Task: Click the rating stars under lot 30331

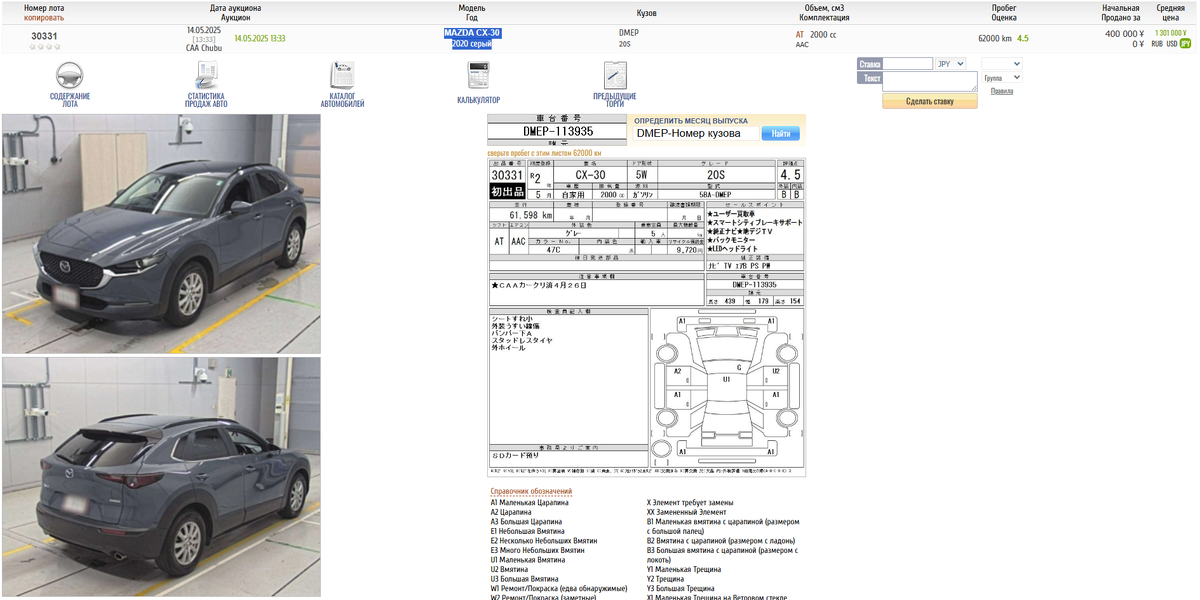Action: point(44,47)
